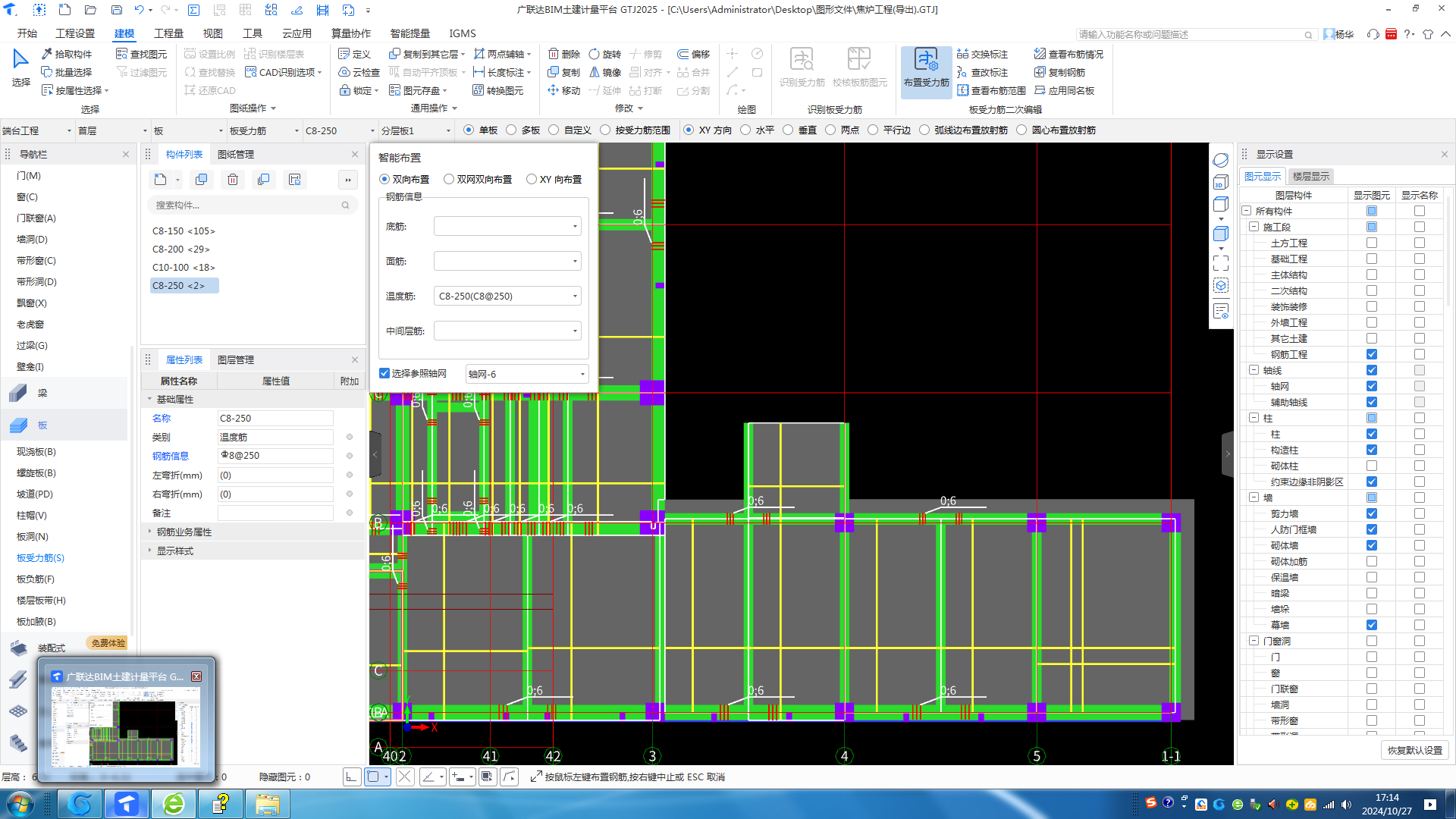Click the function search box at top
The width and height of the screenshot is (1456, 819).
pyautogui.click(x=1195, y=34)
